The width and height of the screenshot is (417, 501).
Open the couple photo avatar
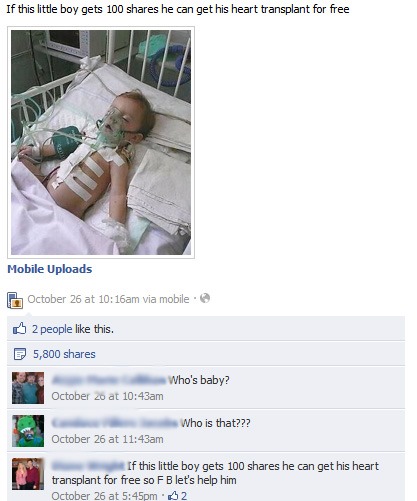click(x=28, y=474)
